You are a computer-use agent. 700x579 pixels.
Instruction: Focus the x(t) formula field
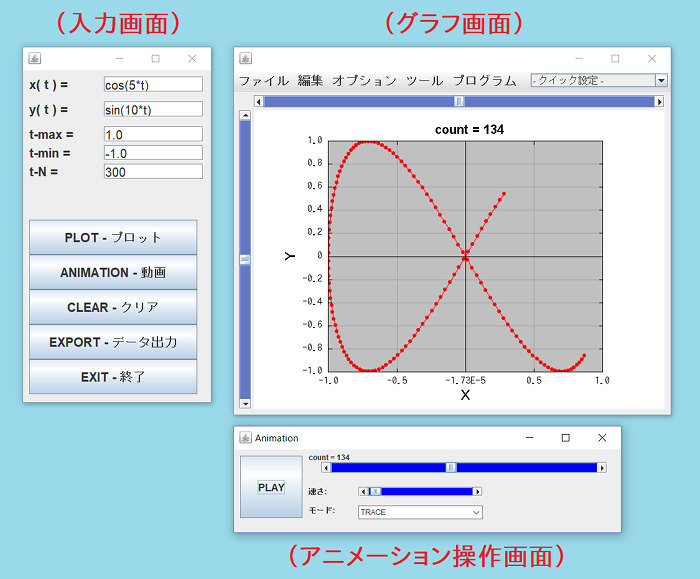[x=153, y=84]
